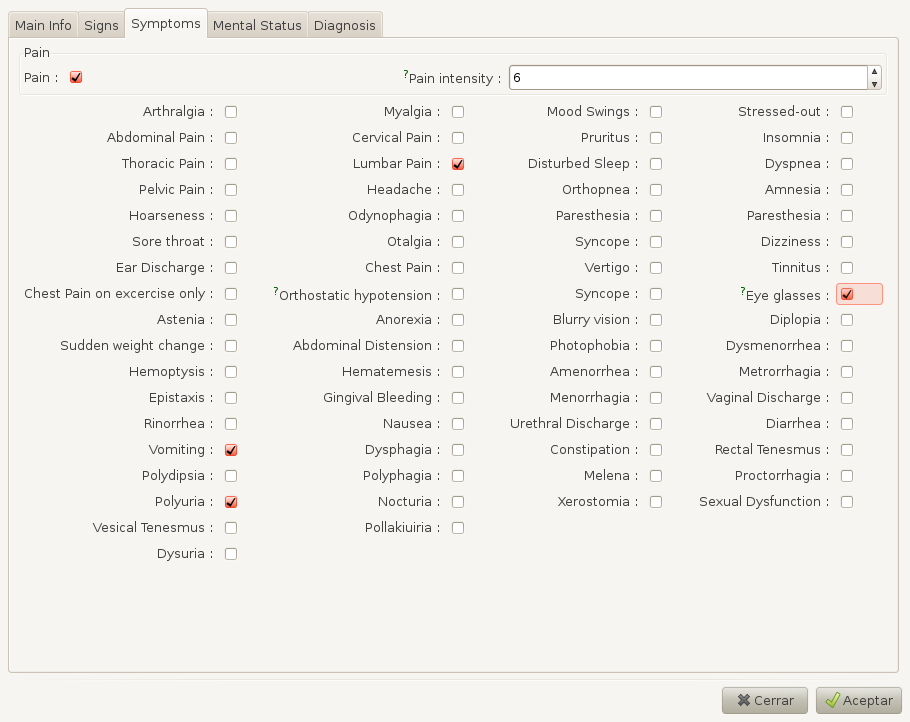Select the Symptoms tab

[166, 23]
